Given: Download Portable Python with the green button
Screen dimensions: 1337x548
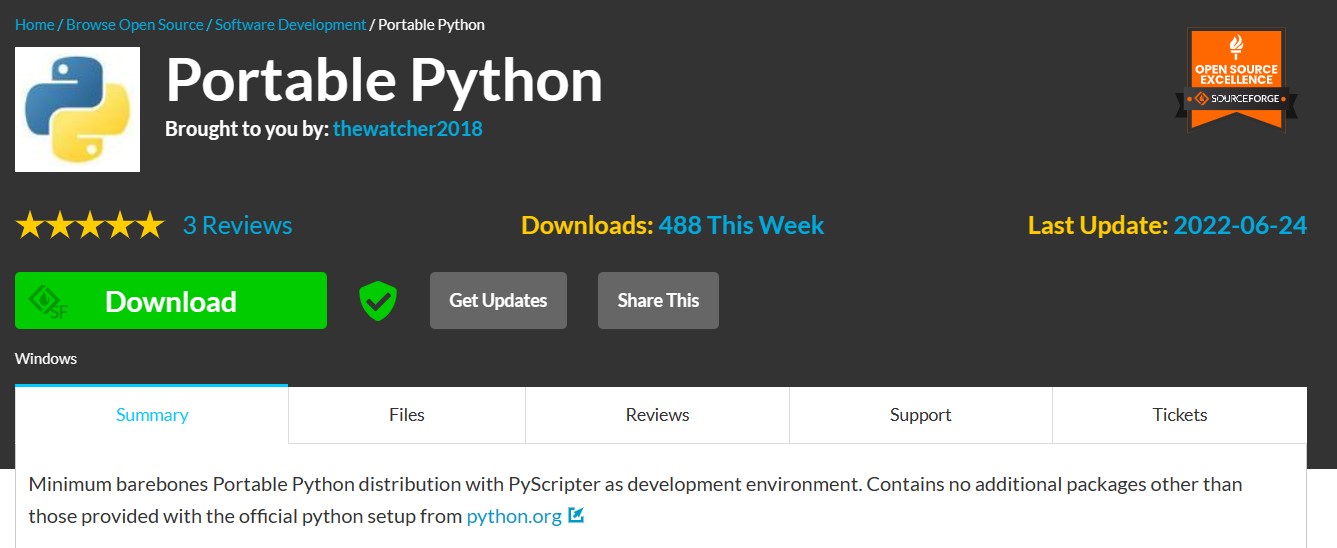Looking at the screenshot, I should [171, 300].
